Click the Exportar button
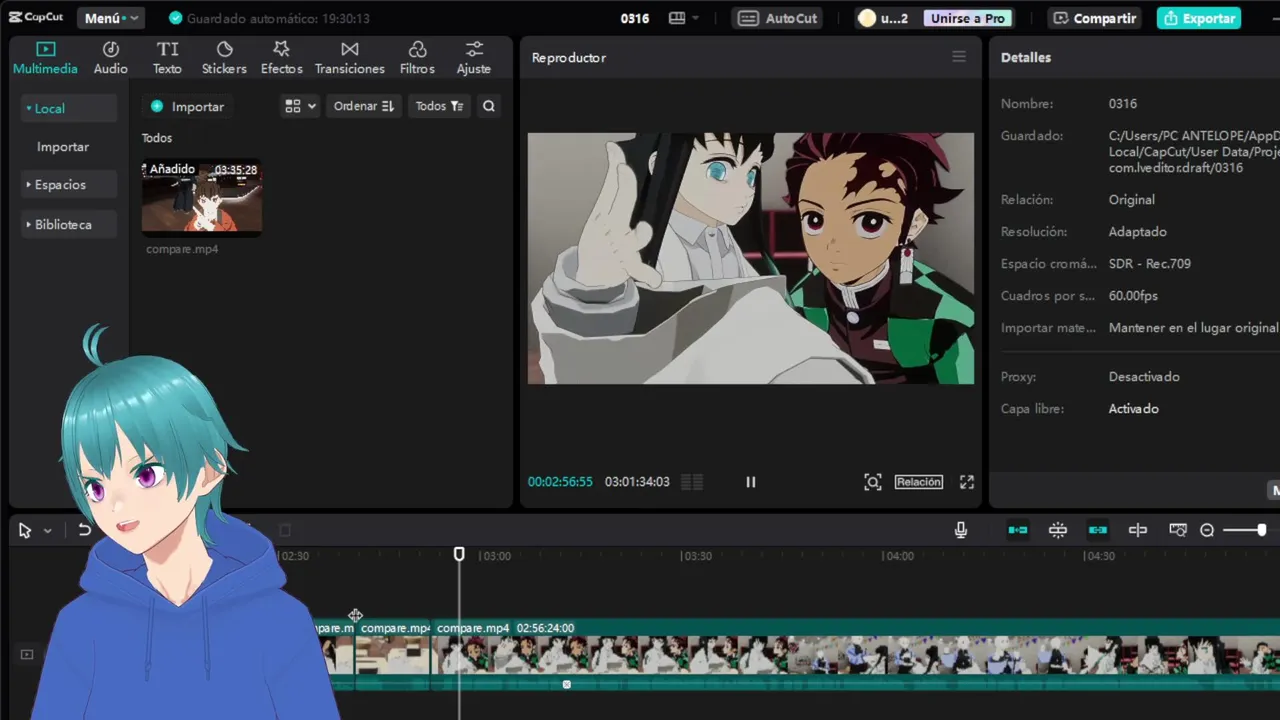Image resolution: width=1280 pixels, height=720 pixels. (1199, 18)
